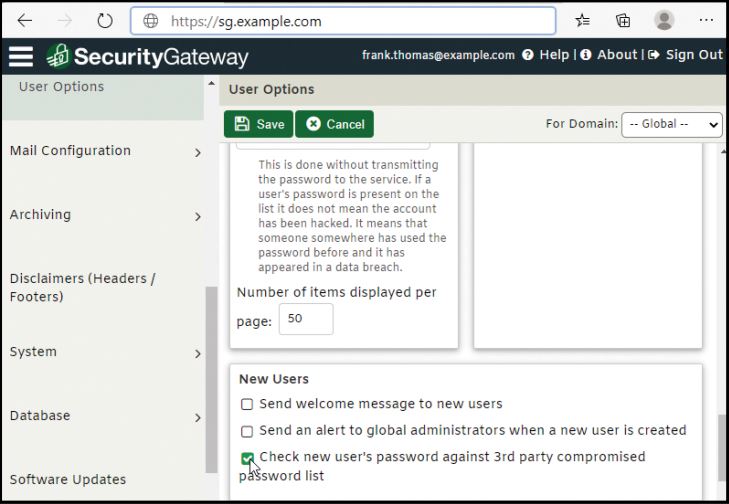The image size is (729, 504).
Task: Click the SecurityGateway padlock logo
Action: 58,56
